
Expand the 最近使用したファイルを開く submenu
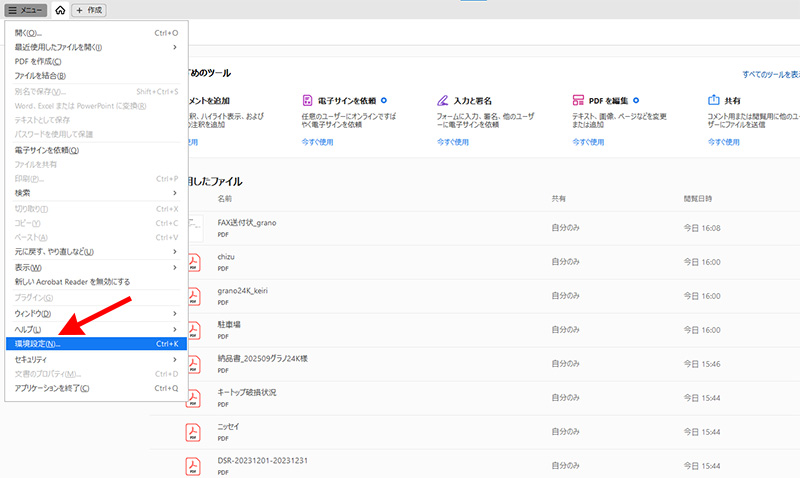[175, 47]
